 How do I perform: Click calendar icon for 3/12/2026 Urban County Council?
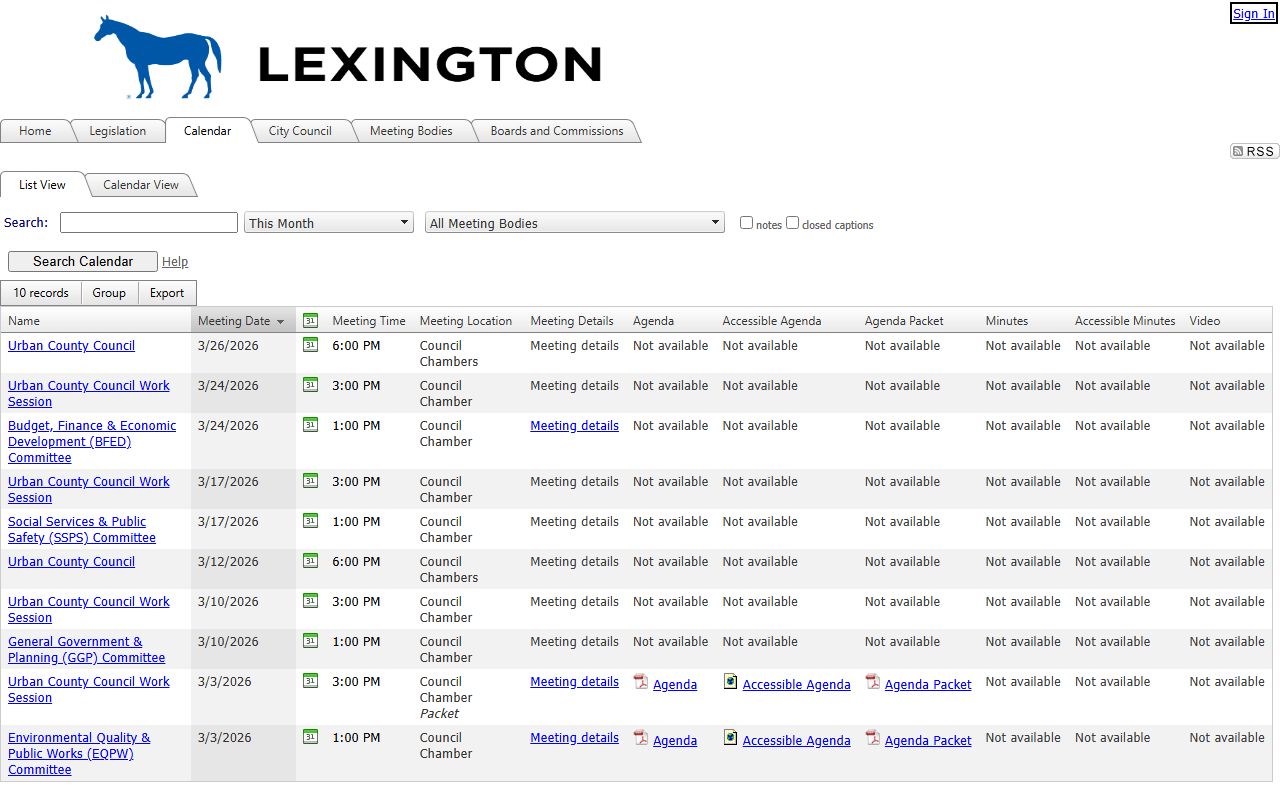click(310, 561)
